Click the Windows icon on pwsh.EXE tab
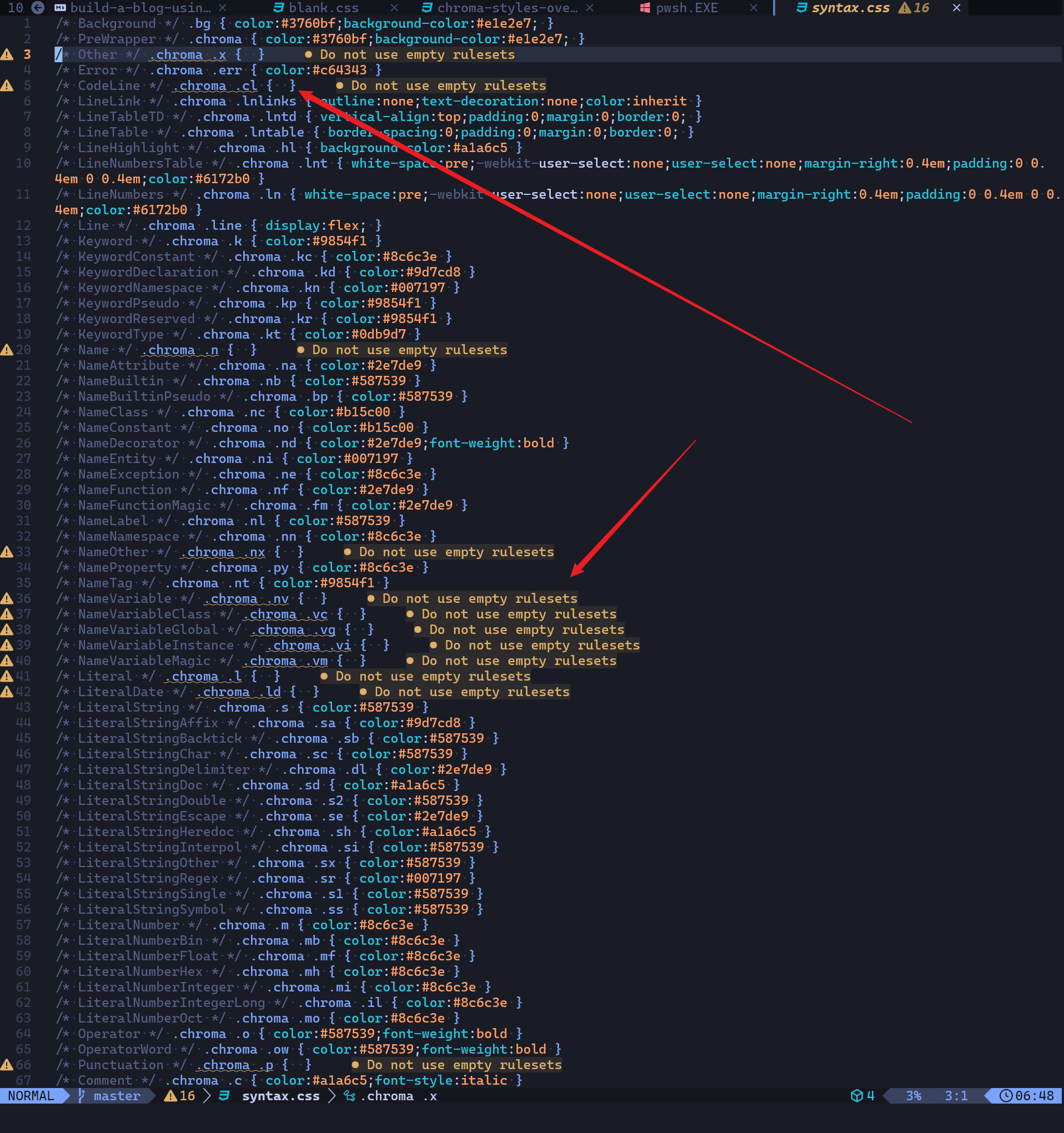The height and width of the screenshot is (1133, 1064). click(x=645, y=7)
